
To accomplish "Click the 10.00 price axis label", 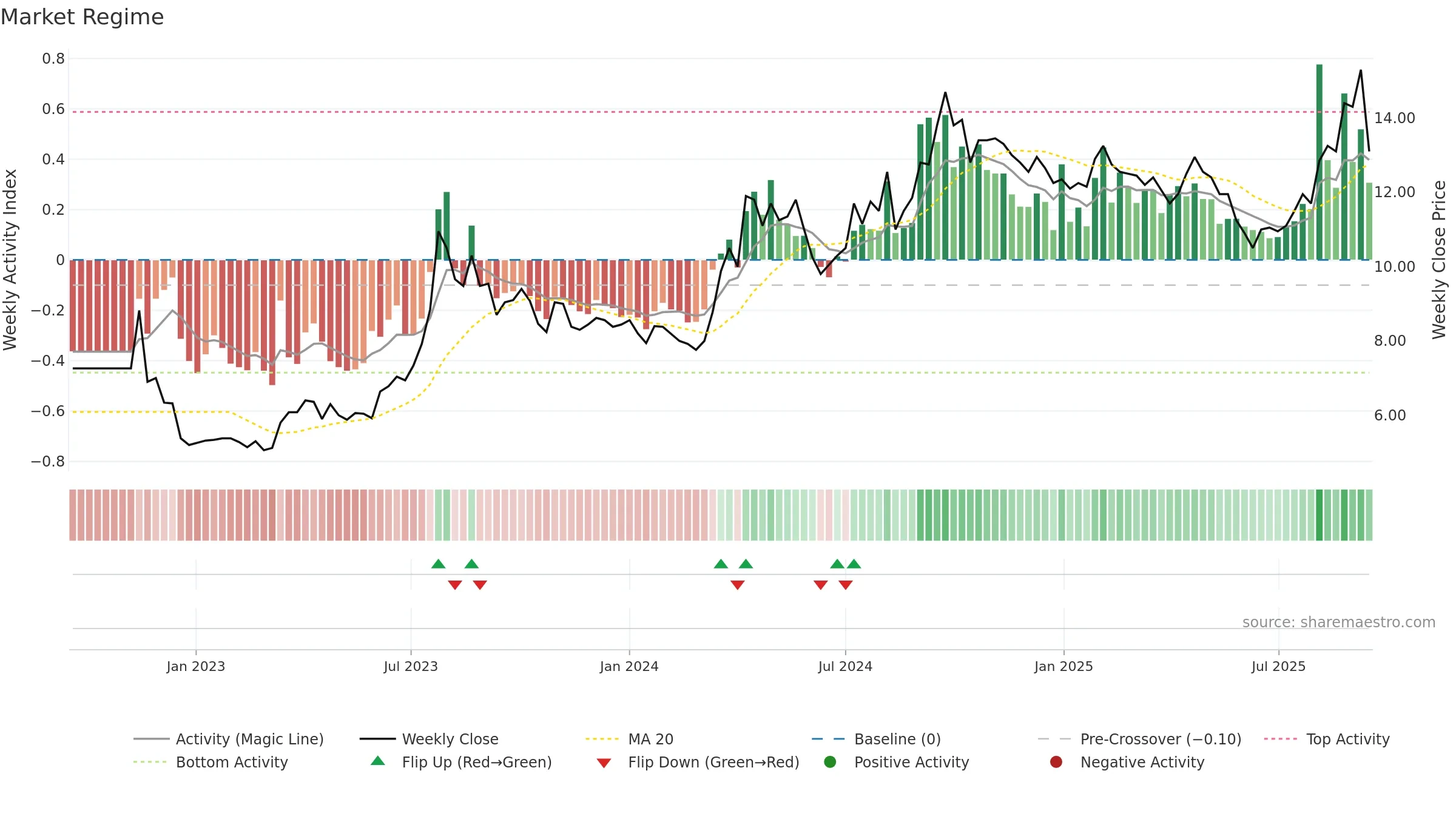I will pyautogui.click(x=1395, y=266).
